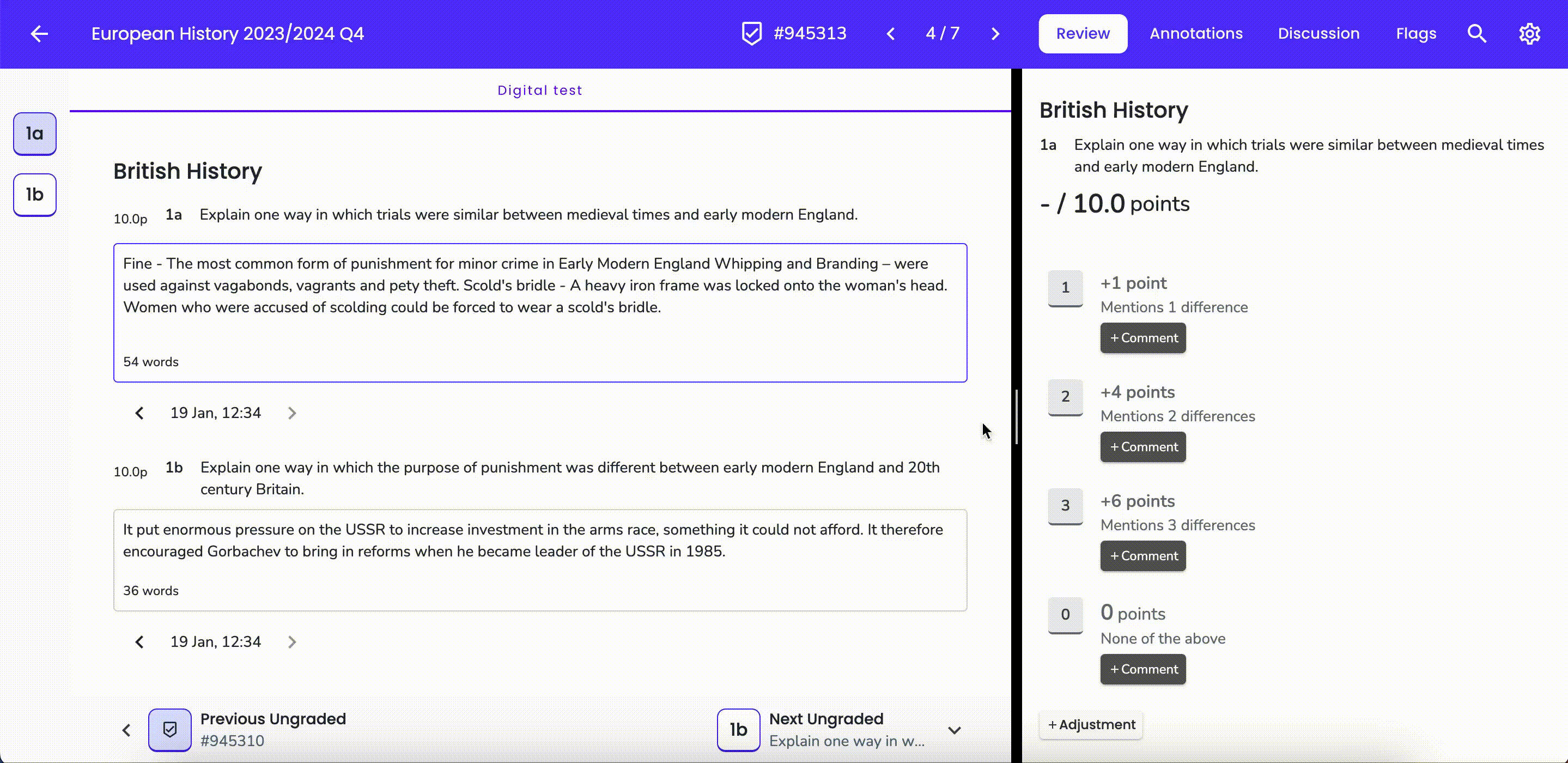Click the 1a date 19 Jan, 12:34

click(x=216, y=414)
